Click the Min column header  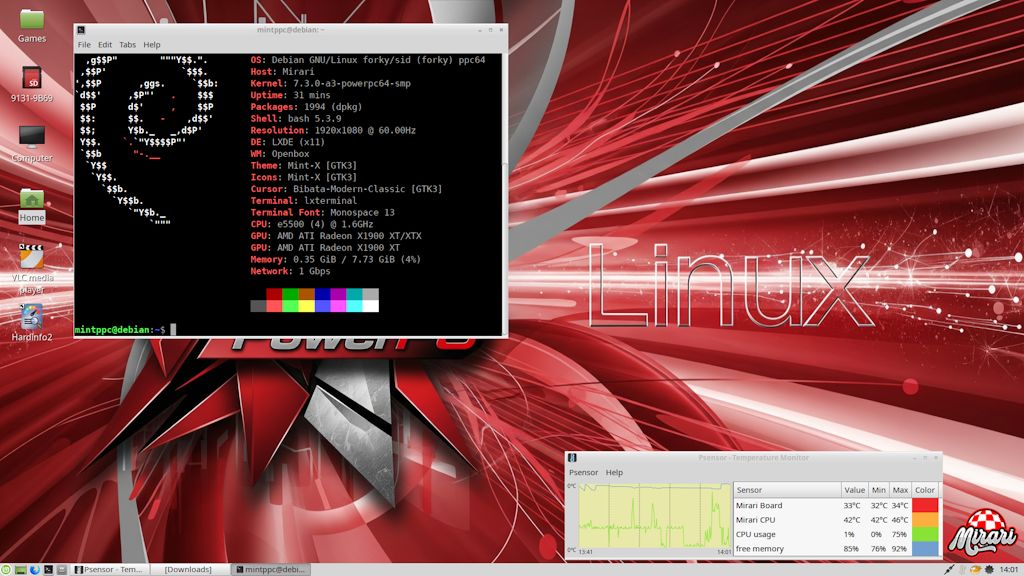[879, 490]
